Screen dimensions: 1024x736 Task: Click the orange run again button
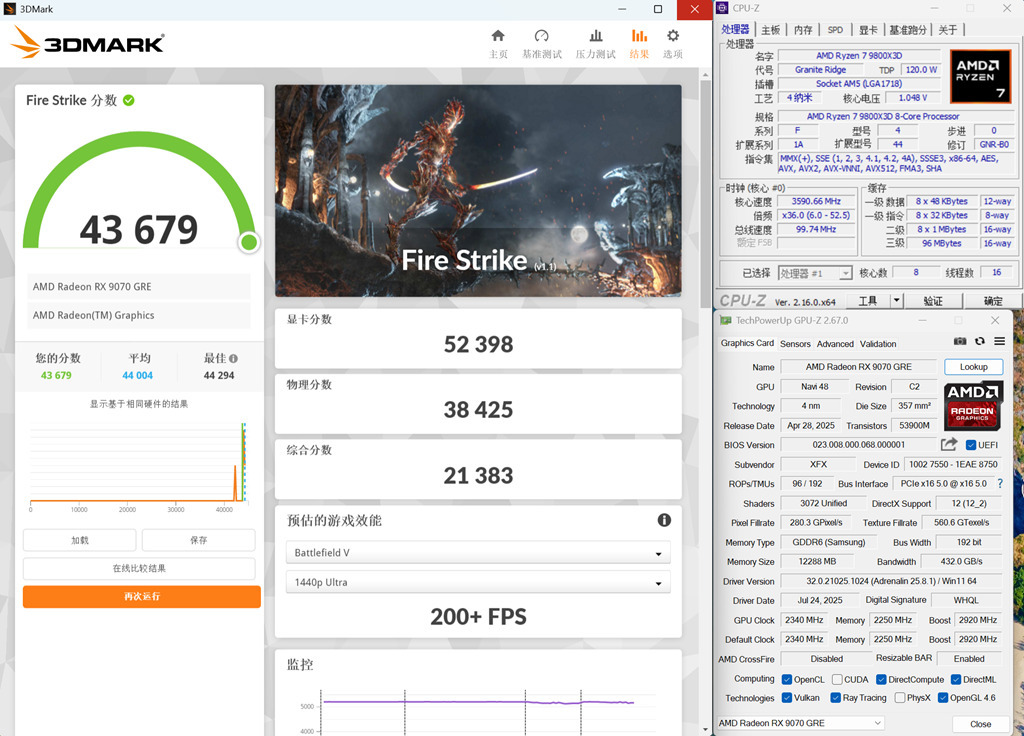point(142,596)
